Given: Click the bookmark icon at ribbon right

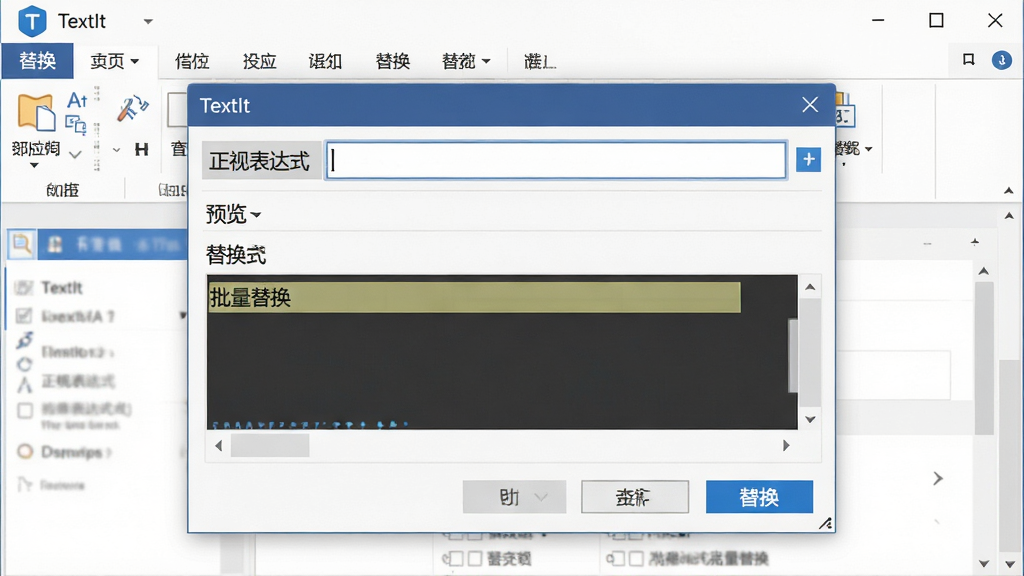Looking at the screenshot, I should [x=968, y=60].
